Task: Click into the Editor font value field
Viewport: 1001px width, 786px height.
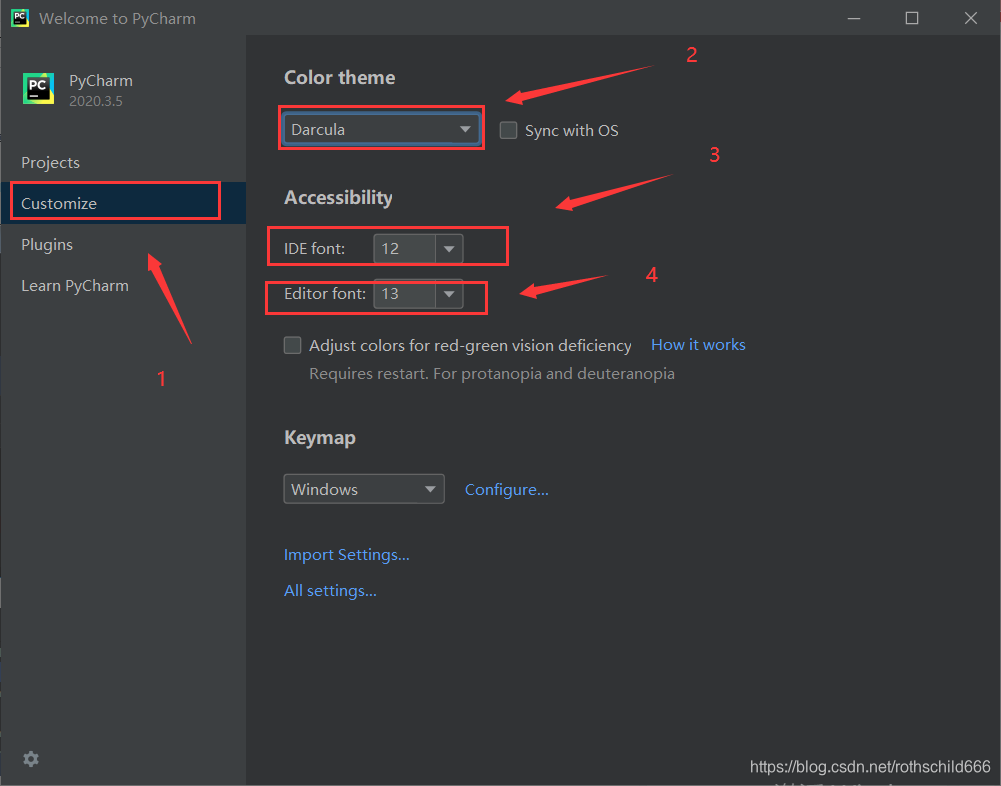Action: pyautogui.click(x=405, y=294)
